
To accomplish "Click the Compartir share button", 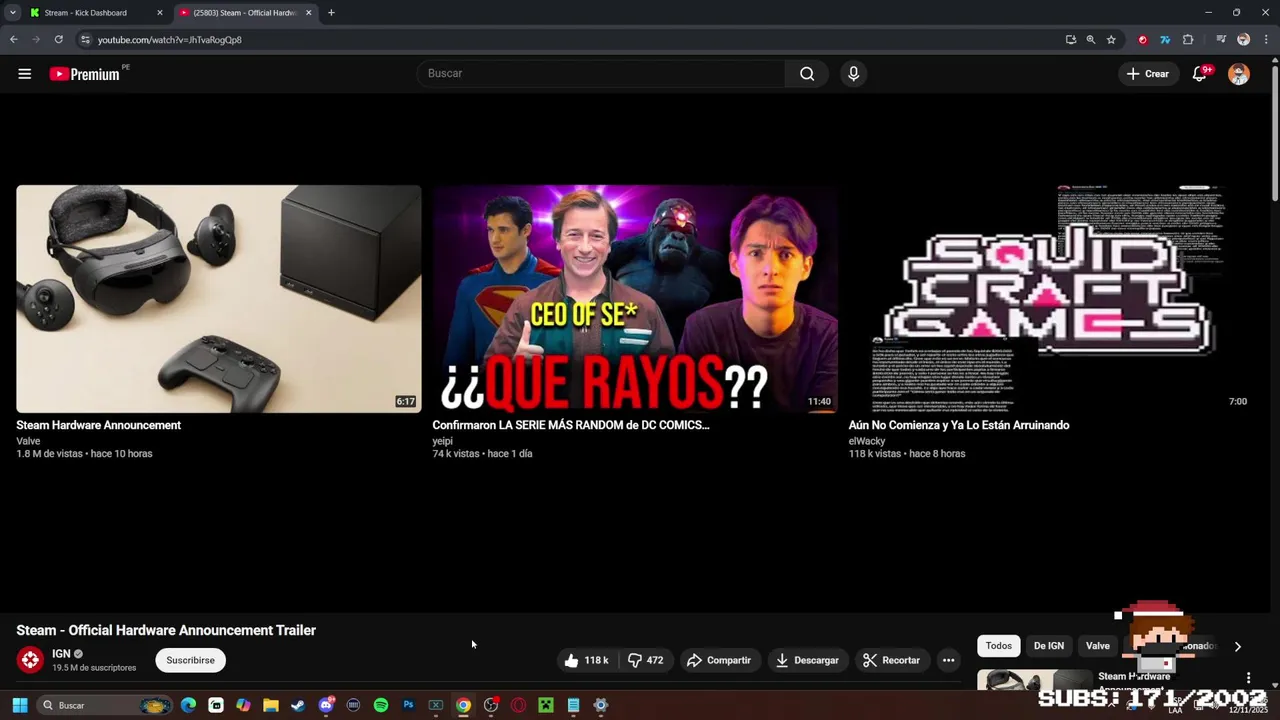I will point(719,660).
